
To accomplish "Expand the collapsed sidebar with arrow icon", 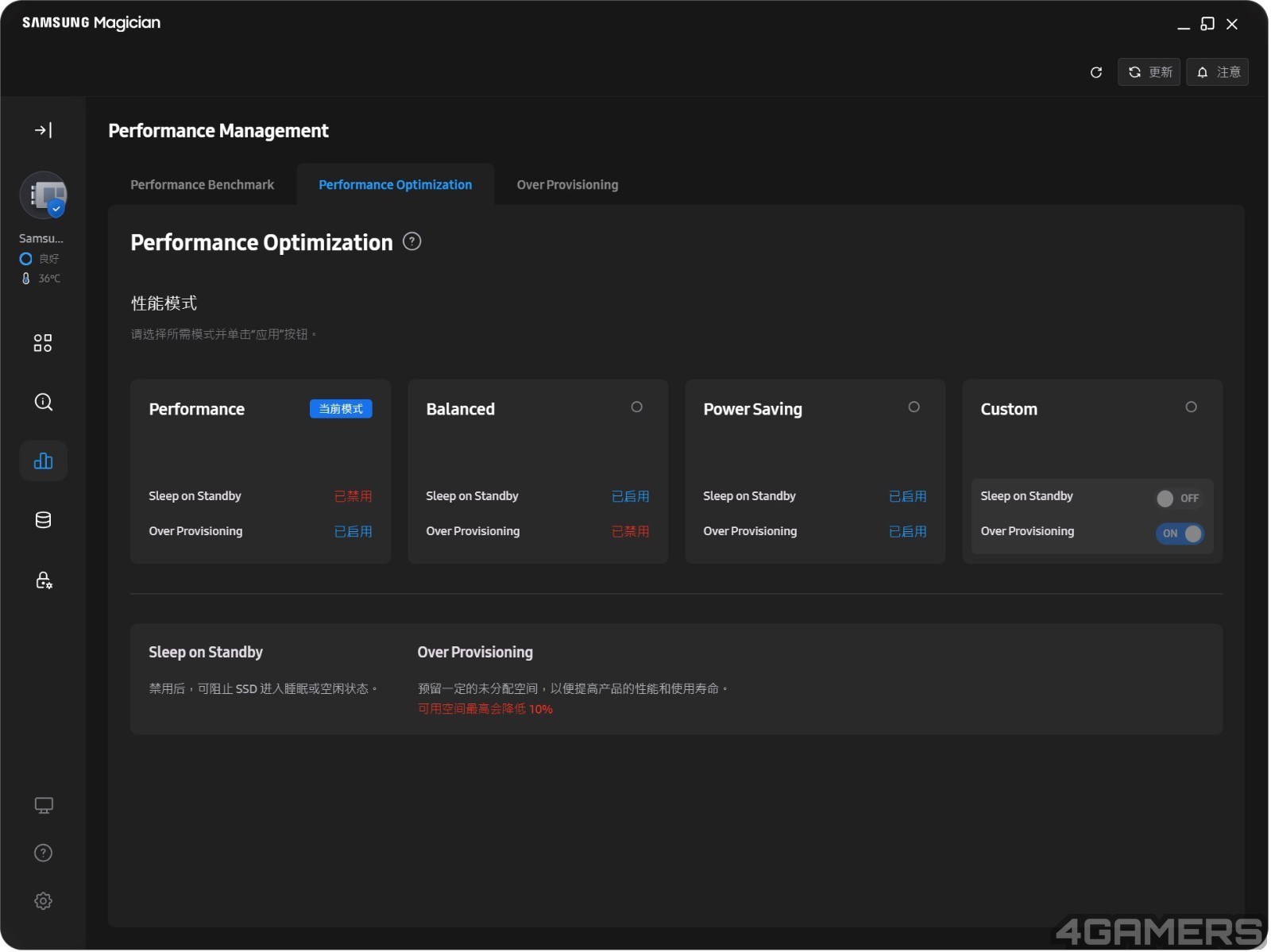I will 43,130.
